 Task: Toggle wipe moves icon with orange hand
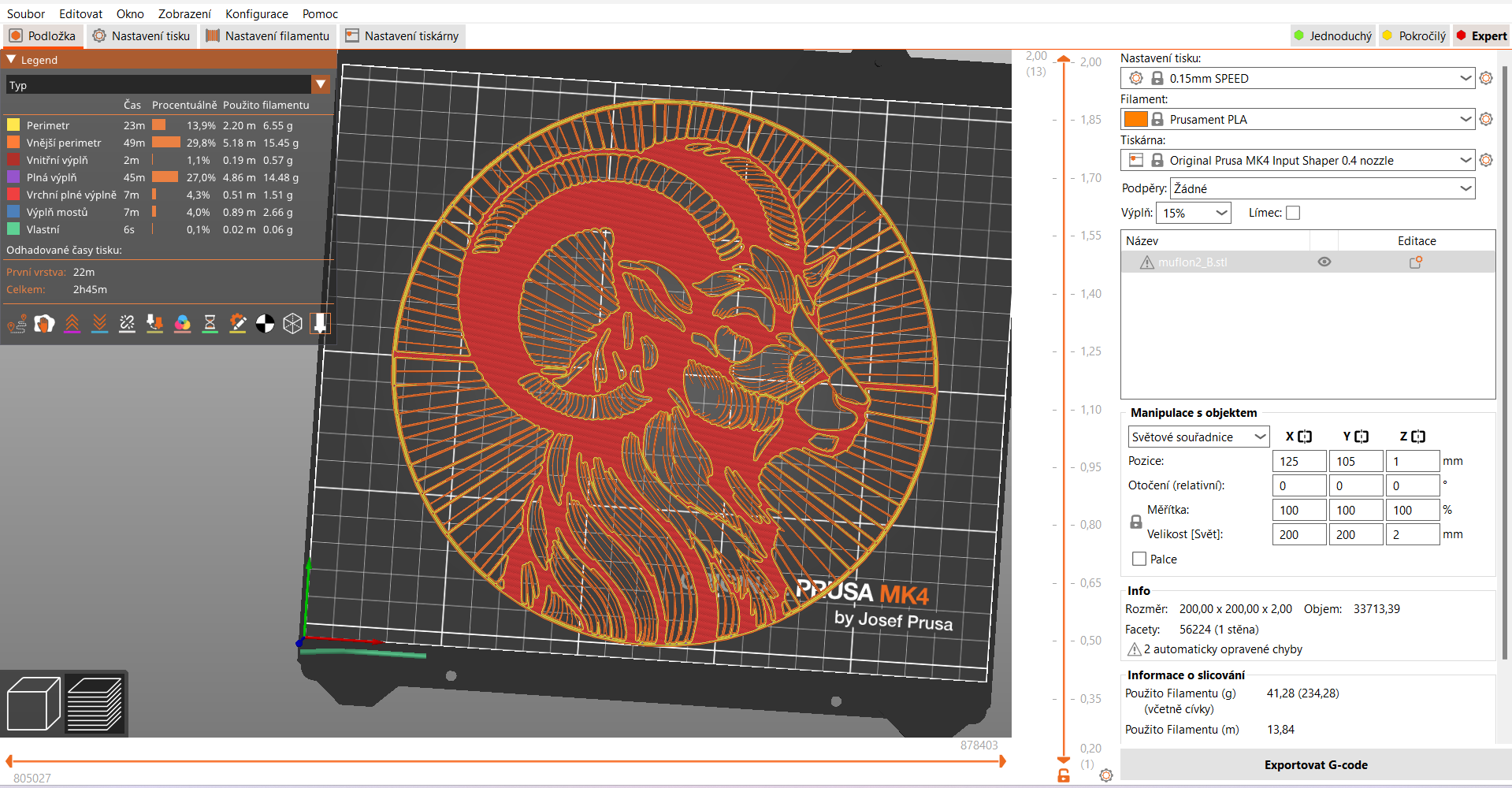[x=45, y=323]
